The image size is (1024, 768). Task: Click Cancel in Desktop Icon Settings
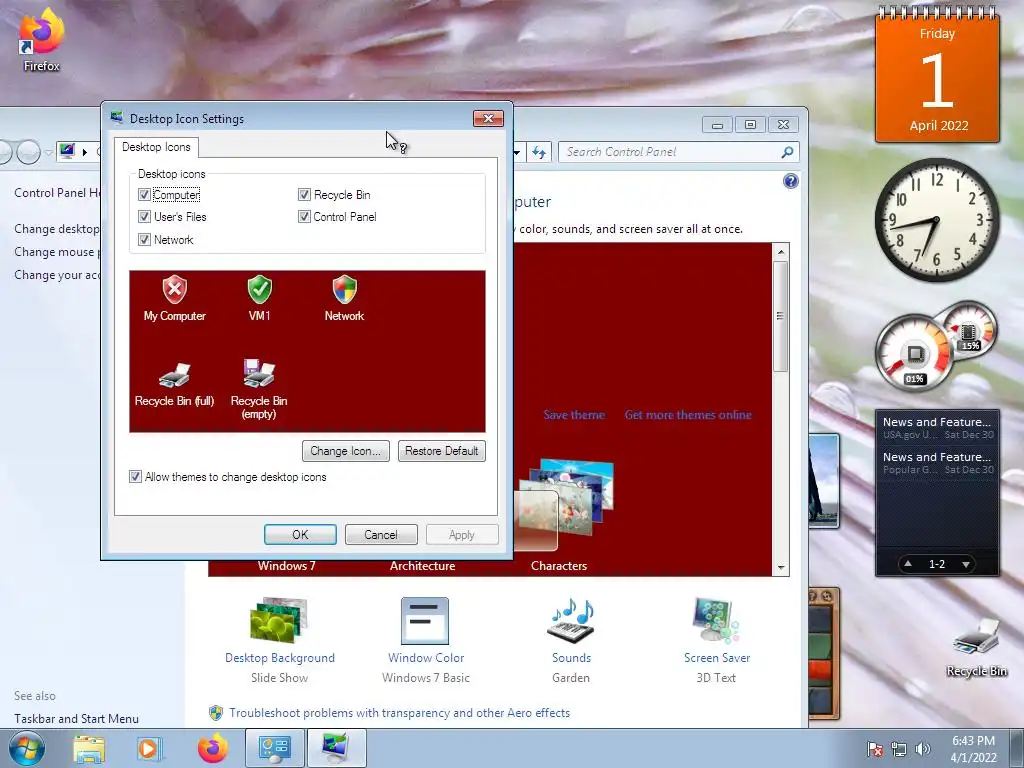click(381, 535)
